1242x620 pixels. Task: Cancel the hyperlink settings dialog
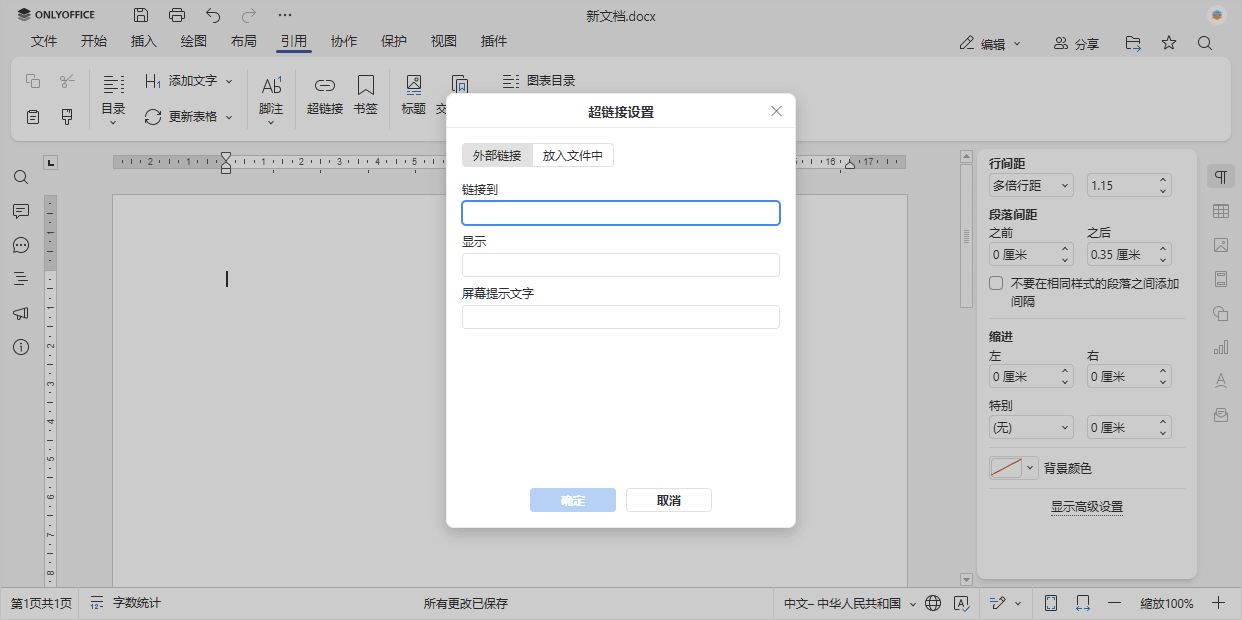coord(668,499)
